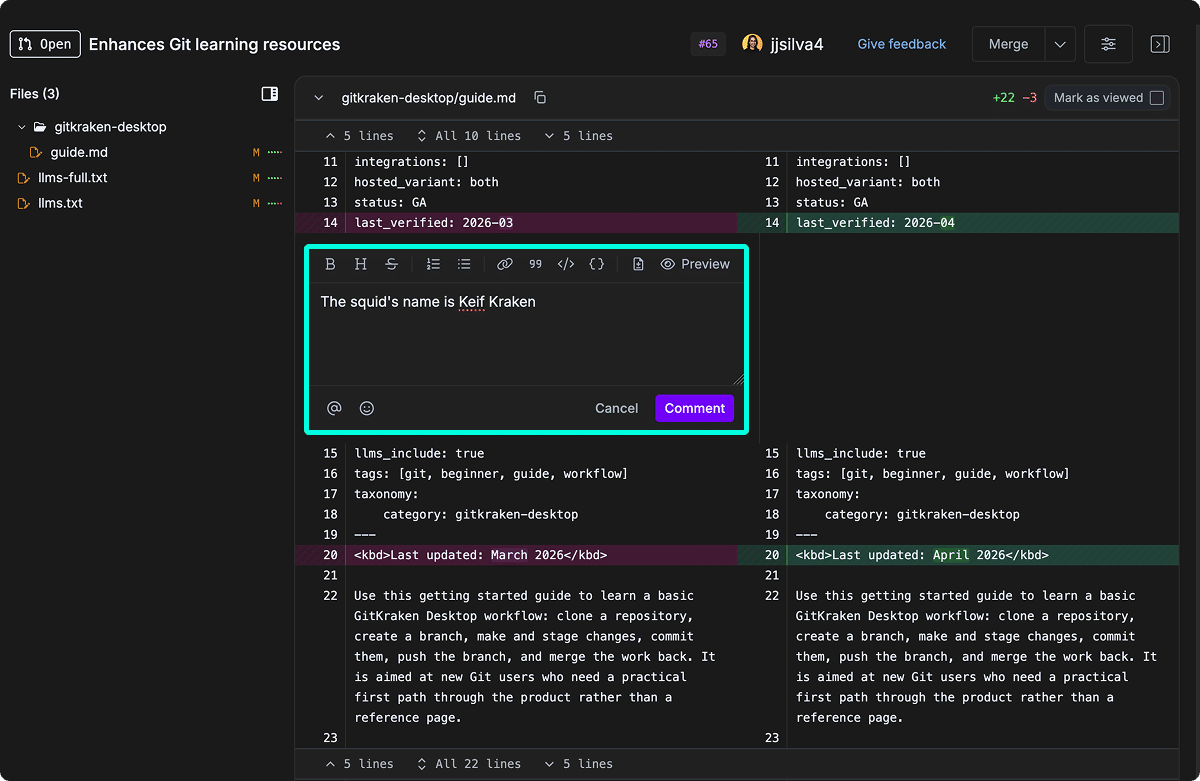Open the Give feedback link
The image size is (1200, 781).
tap(902, 44)
